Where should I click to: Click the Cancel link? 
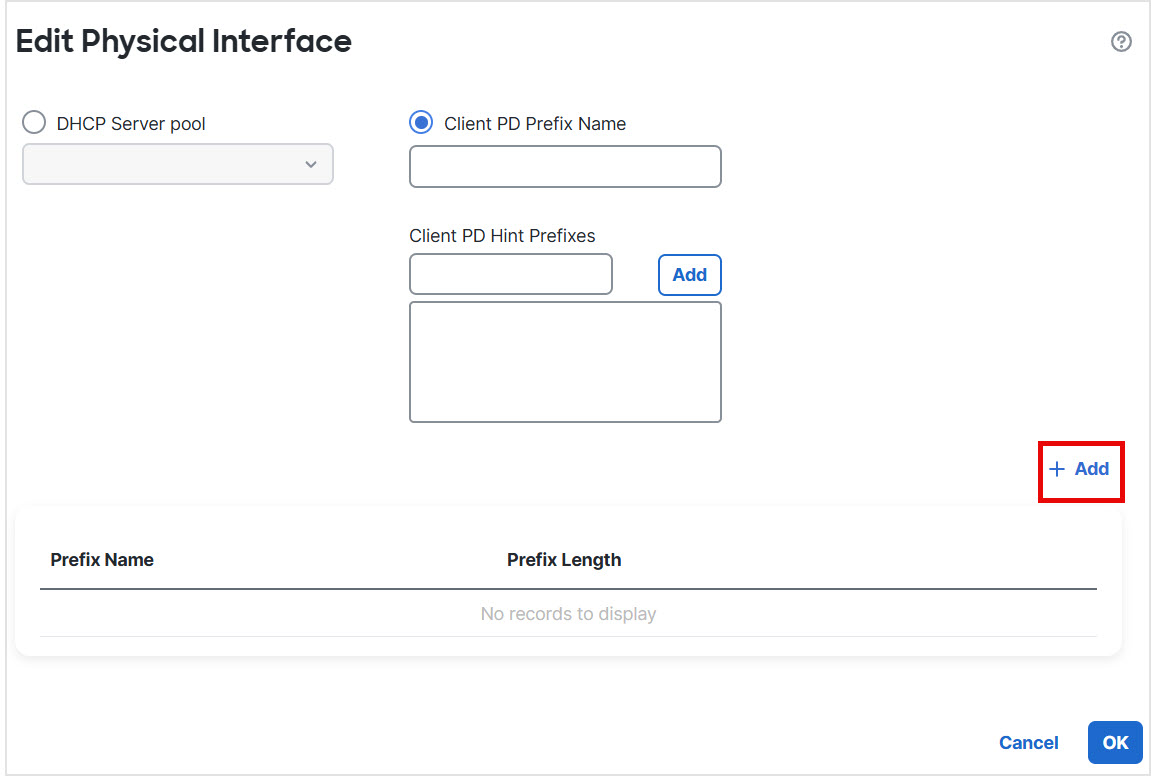click(x=1028, y=743)
